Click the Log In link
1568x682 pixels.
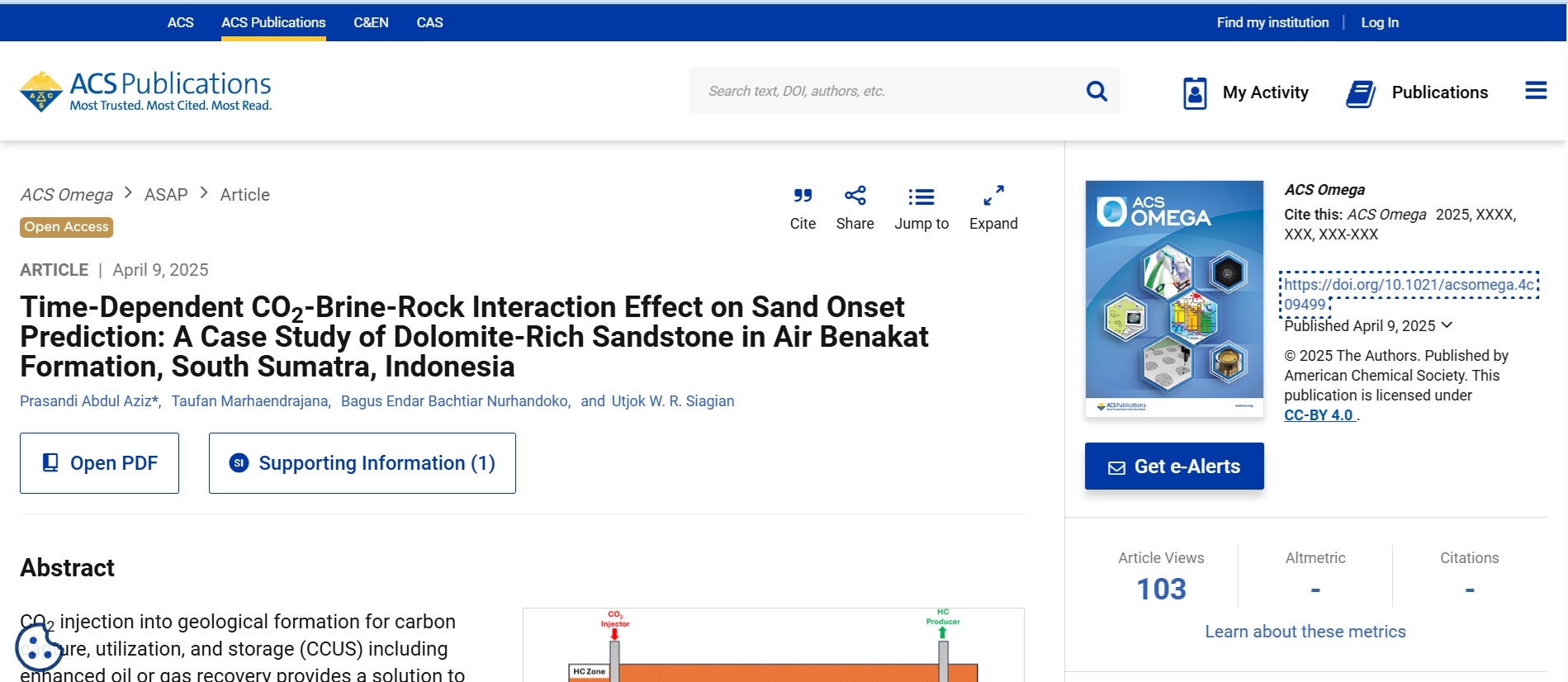1380,22
